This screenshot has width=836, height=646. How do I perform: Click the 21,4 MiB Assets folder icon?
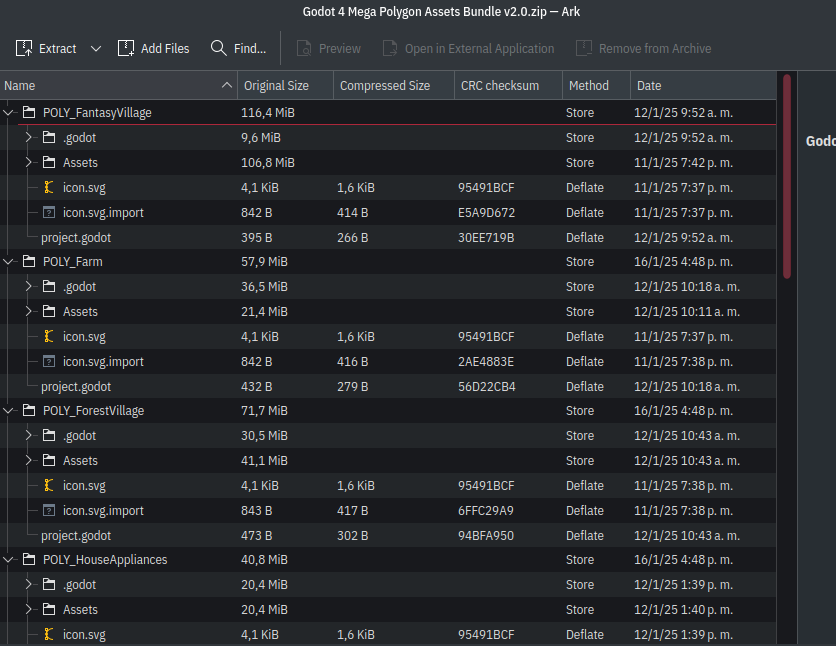pos(49,311)
